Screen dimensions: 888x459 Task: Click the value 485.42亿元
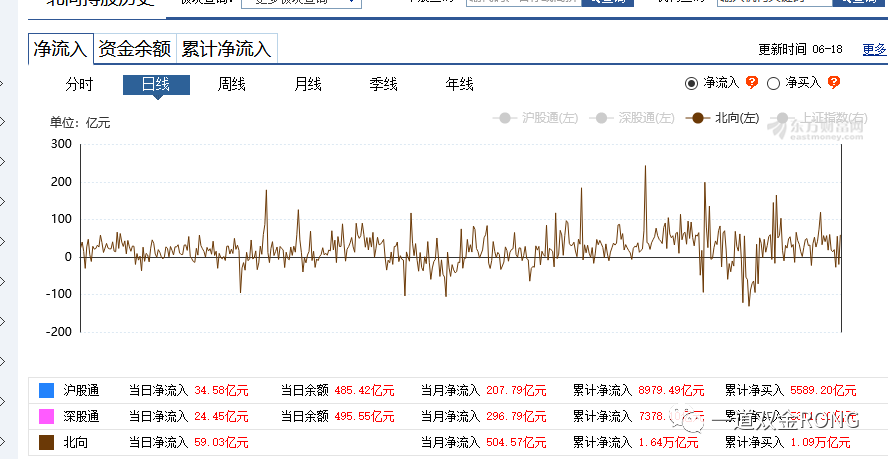364,390
